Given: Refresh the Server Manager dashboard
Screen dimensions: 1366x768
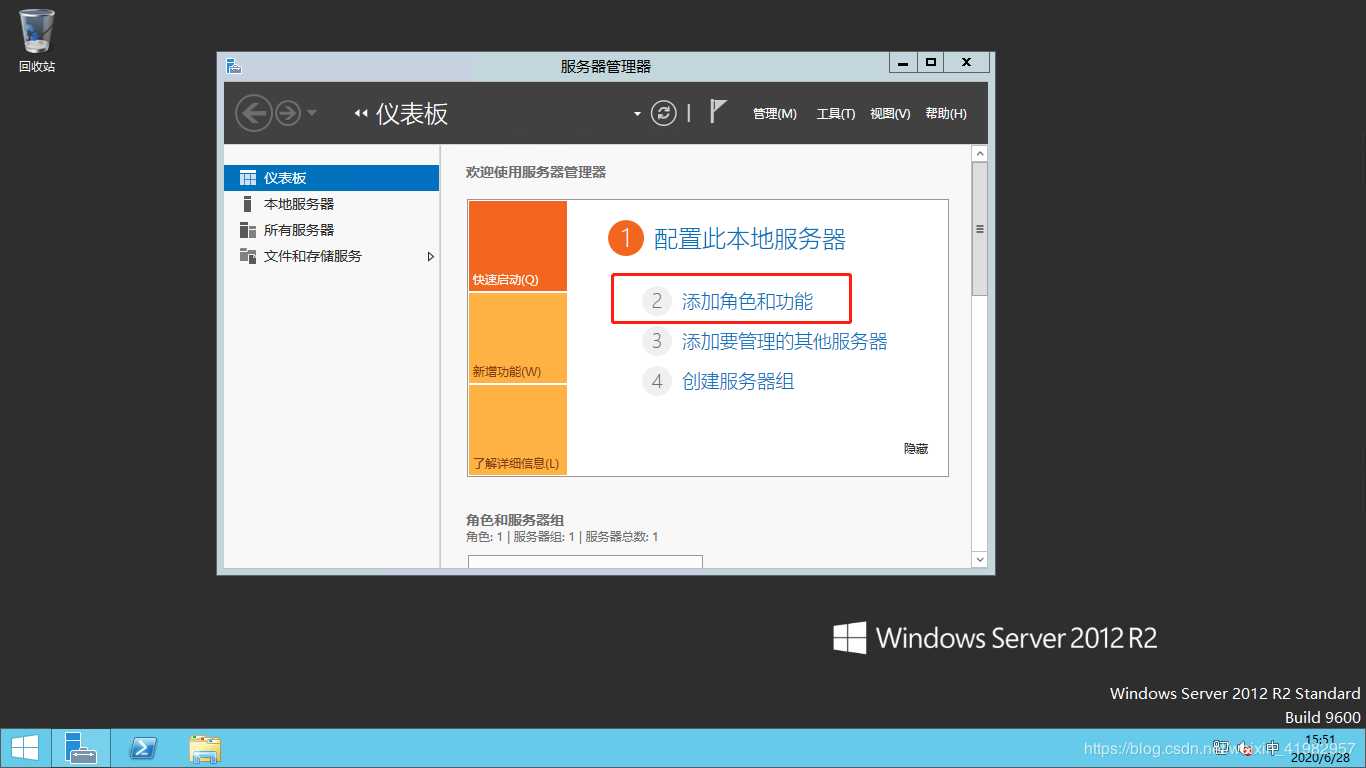Looking at the screenshot, I should pos(664,113).
